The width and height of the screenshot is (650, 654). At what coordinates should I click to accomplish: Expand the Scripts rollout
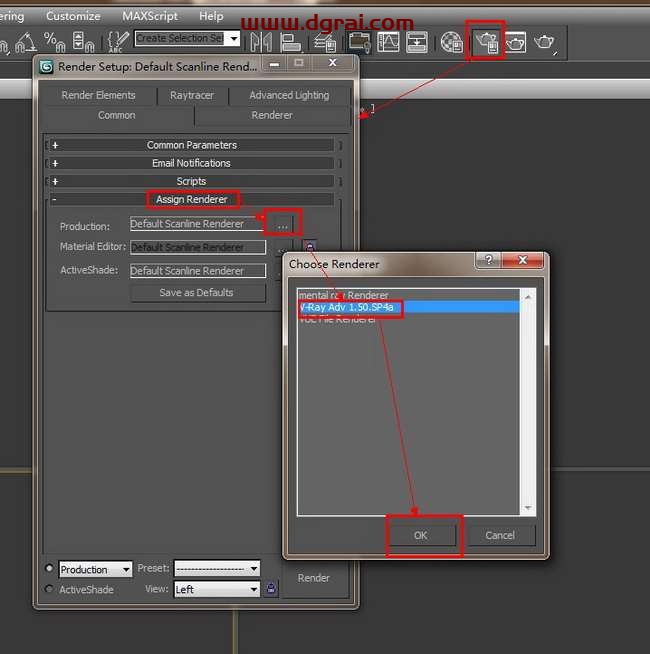click(191, 181)
